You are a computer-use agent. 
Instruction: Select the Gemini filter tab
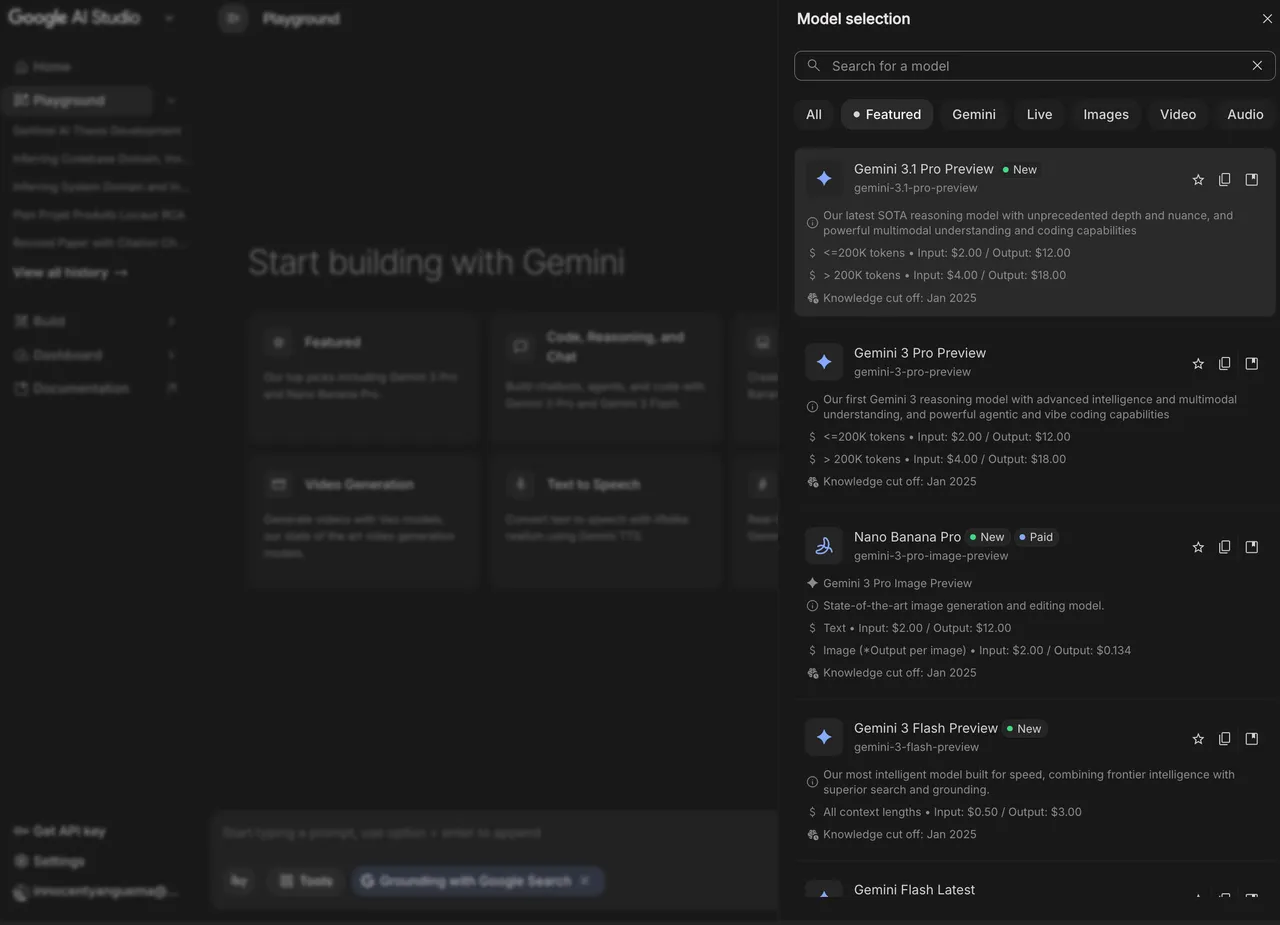[973, 114]
